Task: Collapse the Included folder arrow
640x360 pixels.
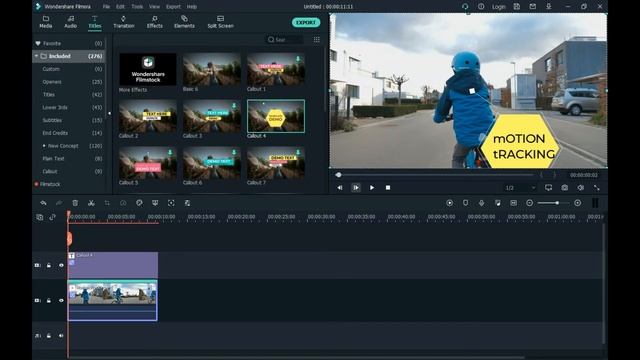Action: [36, 56]
